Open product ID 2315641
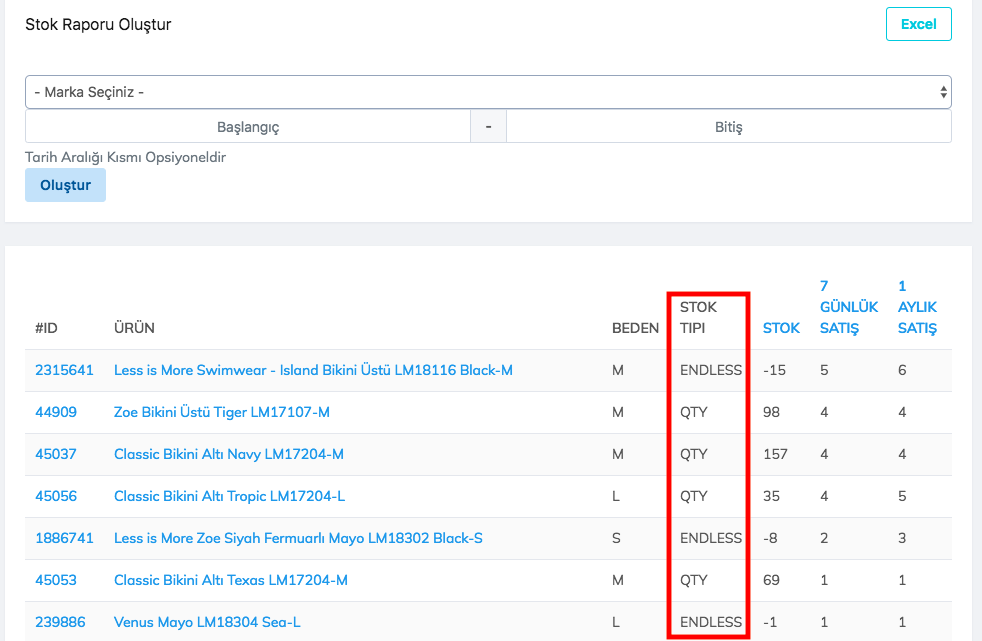 [x=64, y=370]
